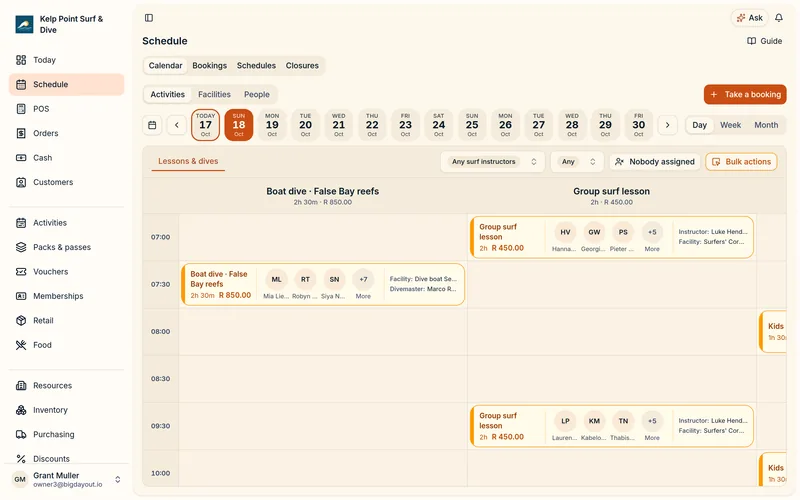The width and height of the screenshot is (800, 500).
Task: Open the Activities icon in the sidebar
Action: pyautogui.click(x=21, y=223)
